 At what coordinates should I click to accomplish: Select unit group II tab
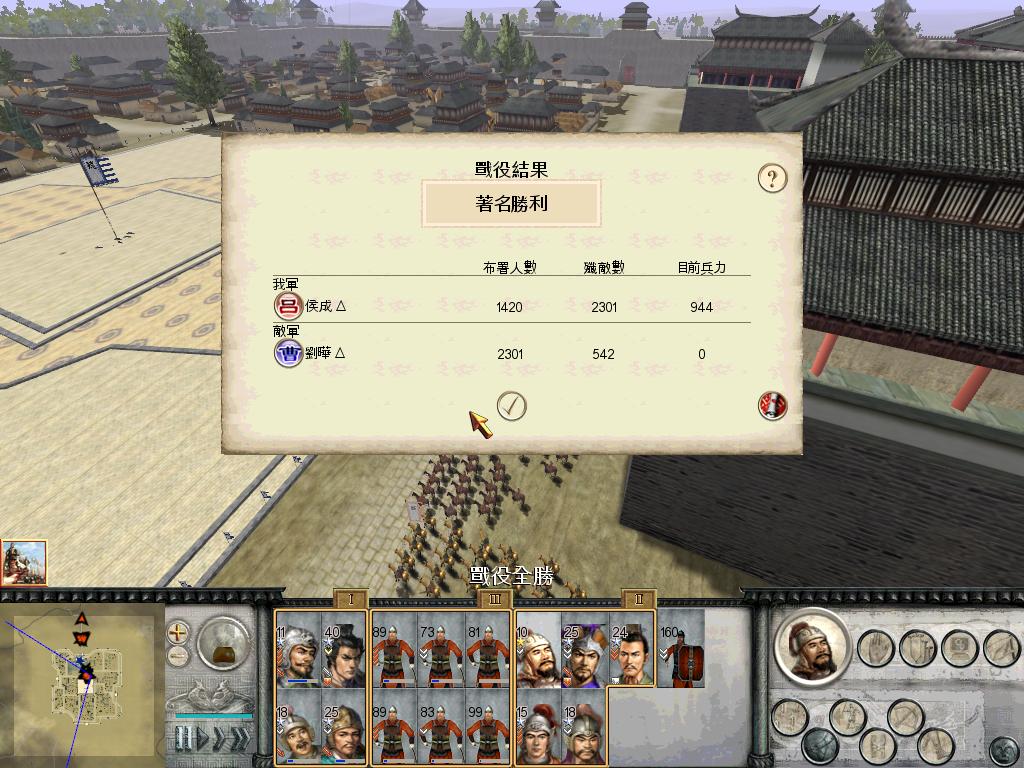[x=638, y=599]
